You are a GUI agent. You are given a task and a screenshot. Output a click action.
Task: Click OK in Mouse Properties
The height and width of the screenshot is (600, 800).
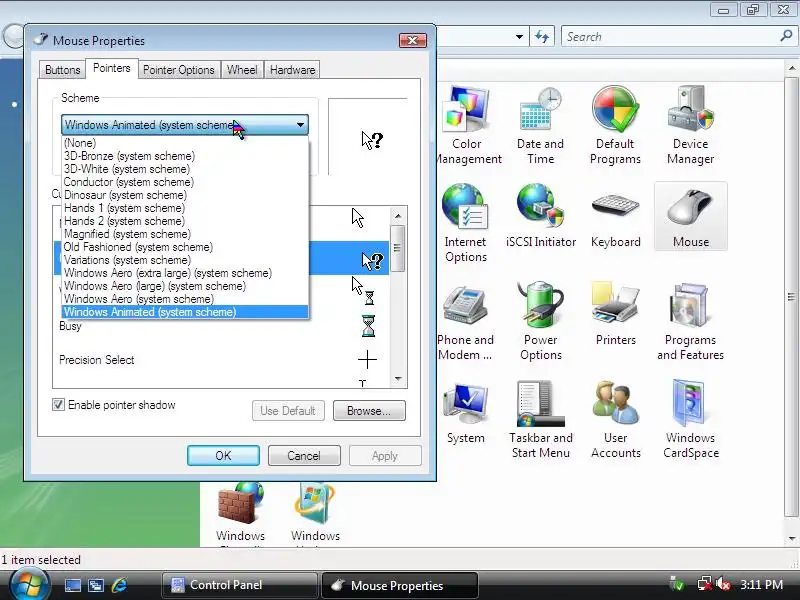click(x=223, y=456)
